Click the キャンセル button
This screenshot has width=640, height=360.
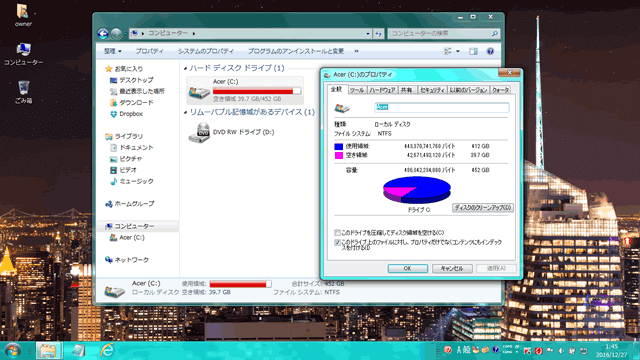tap(452, 269)
